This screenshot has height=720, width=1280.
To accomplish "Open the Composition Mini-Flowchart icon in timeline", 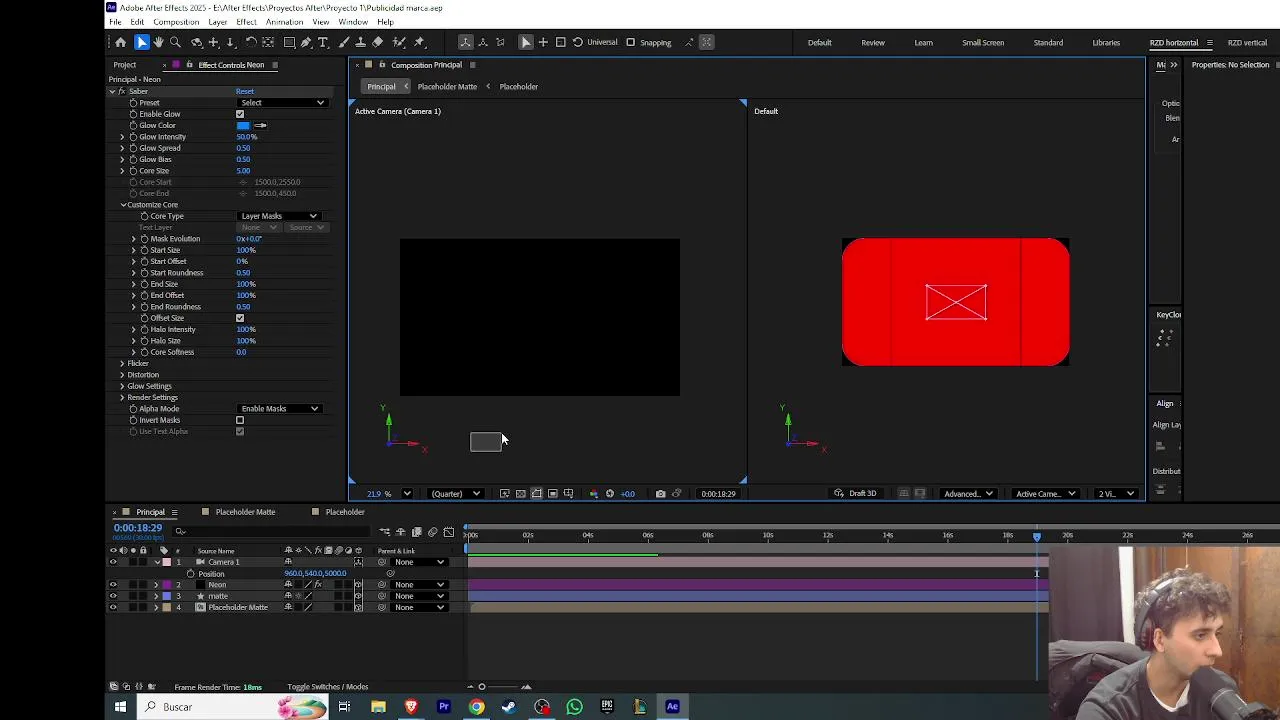I will click(384, 532).
